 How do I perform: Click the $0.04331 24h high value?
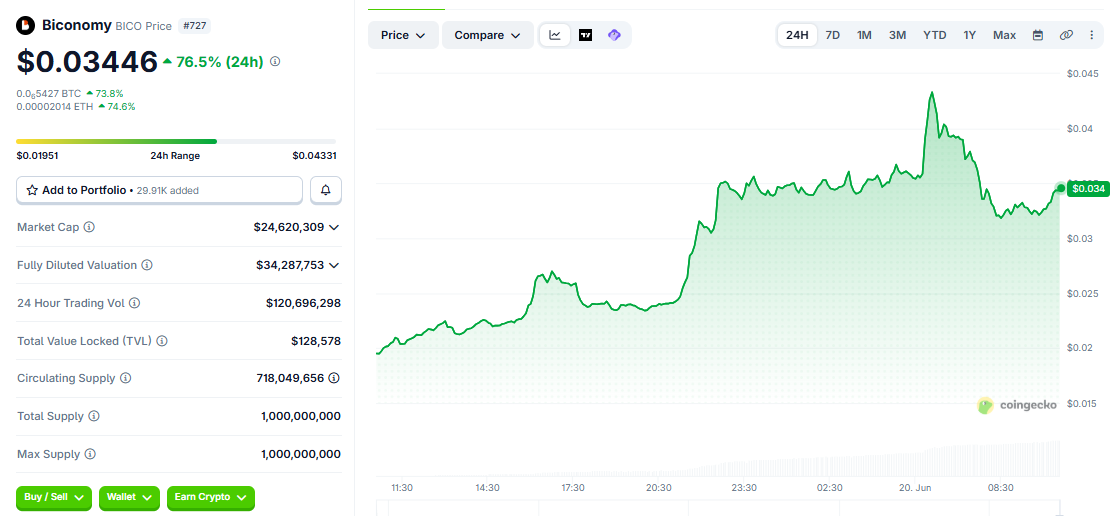[x=314, y=155]
